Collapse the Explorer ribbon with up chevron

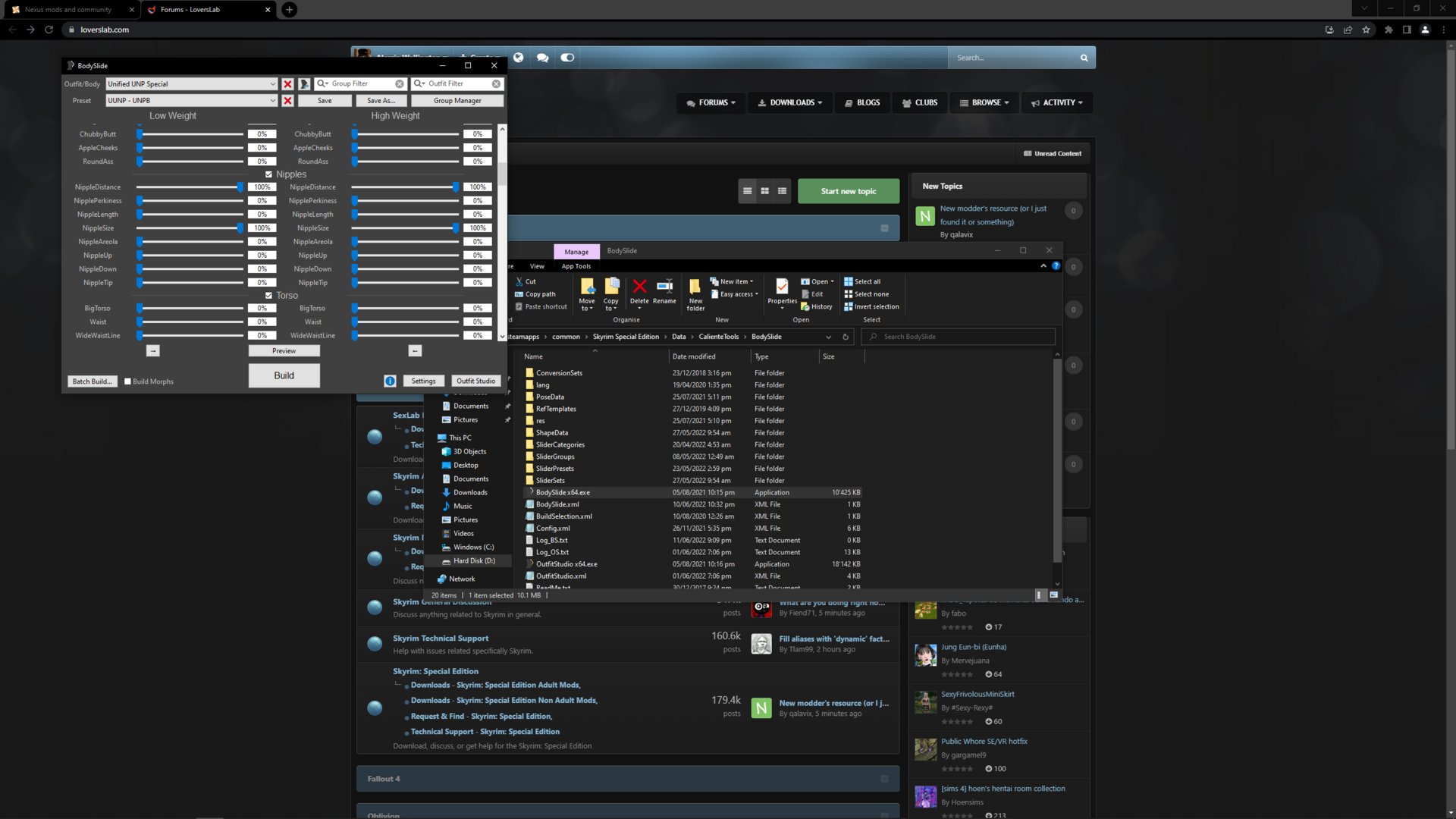point(1043,265)
